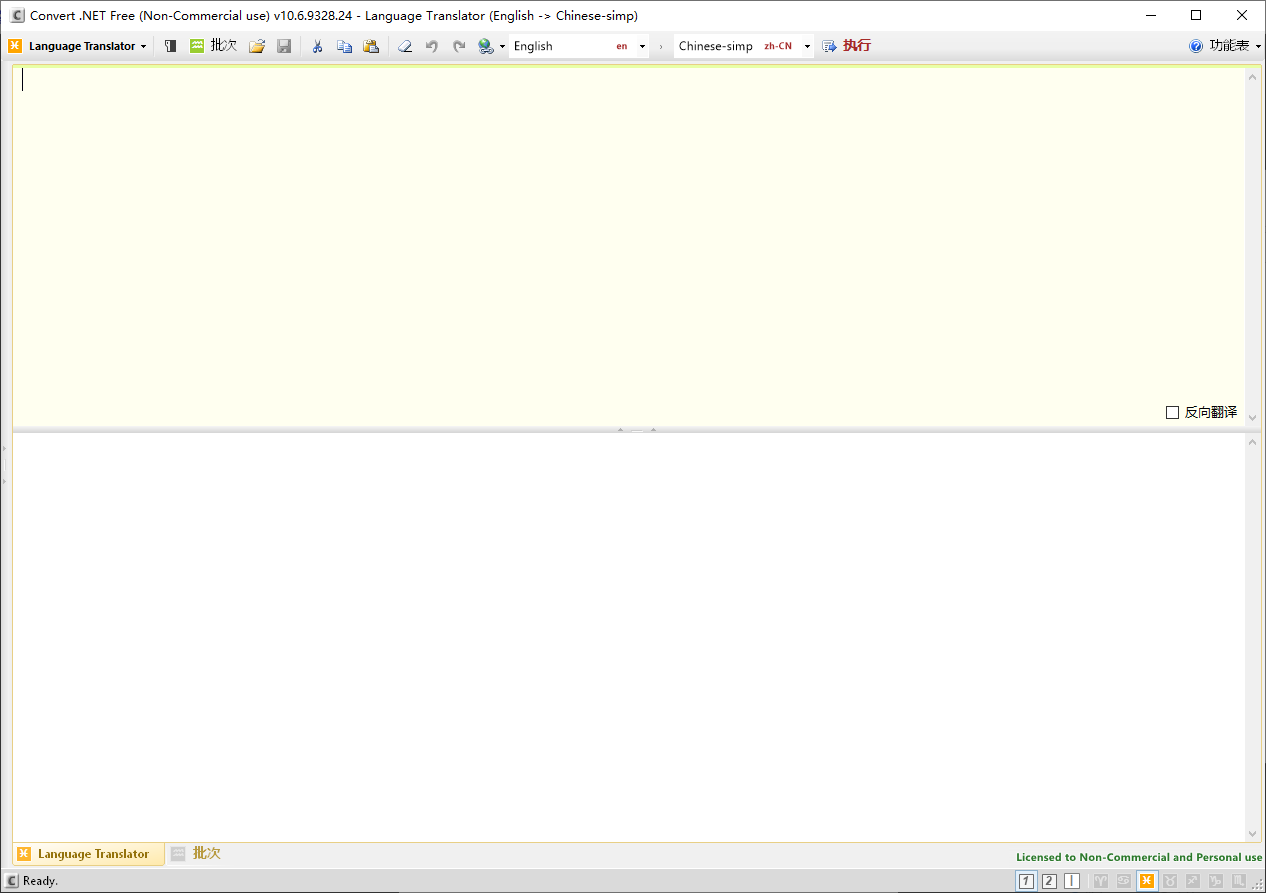
Task: Click the swap arrow between languages
Action: coord(661,46)
